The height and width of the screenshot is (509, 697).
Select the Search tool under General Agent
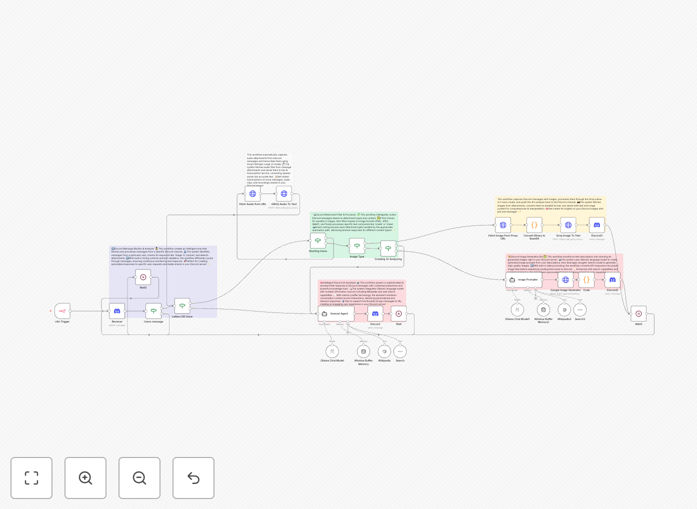(400, 351)
